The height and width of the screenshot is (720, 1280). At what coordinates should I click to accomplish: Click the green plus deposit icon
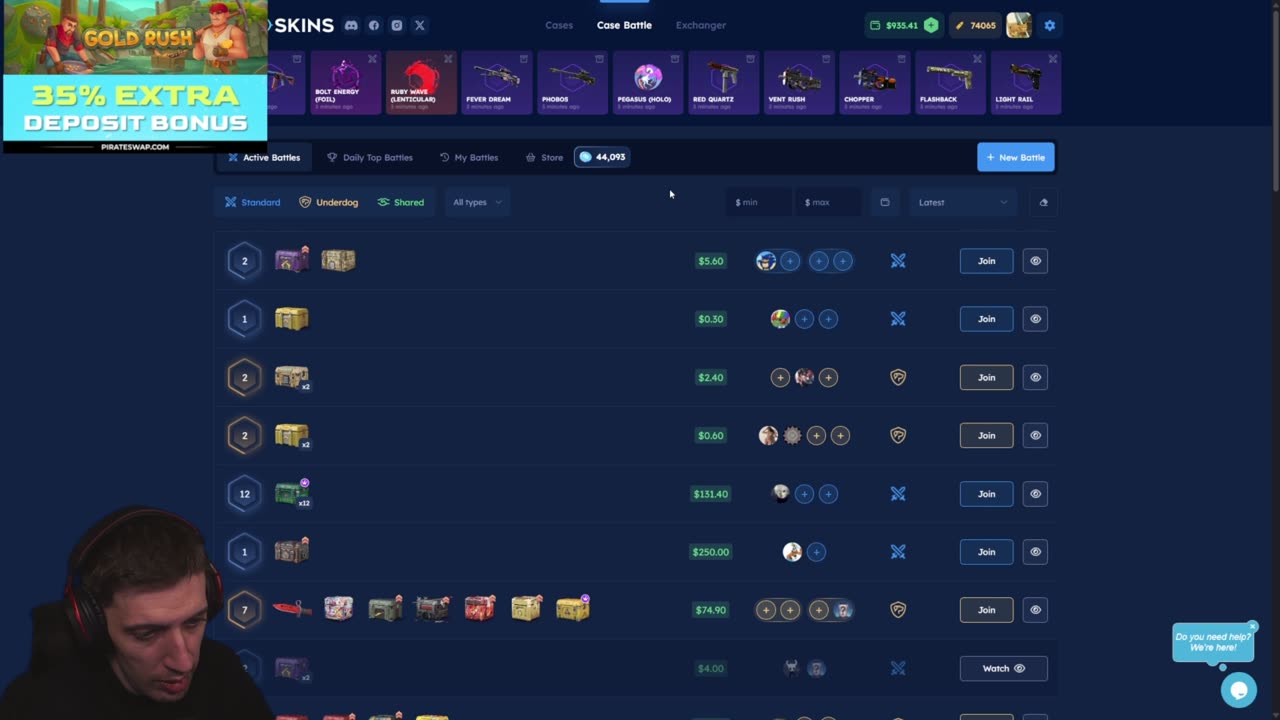tap(931, 25)
